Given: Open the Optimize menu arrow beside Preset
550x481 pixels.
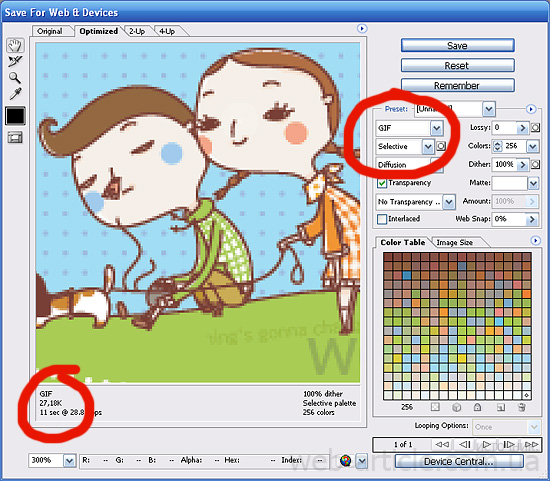Looking at the screenshot, I should tap(531, 109).
